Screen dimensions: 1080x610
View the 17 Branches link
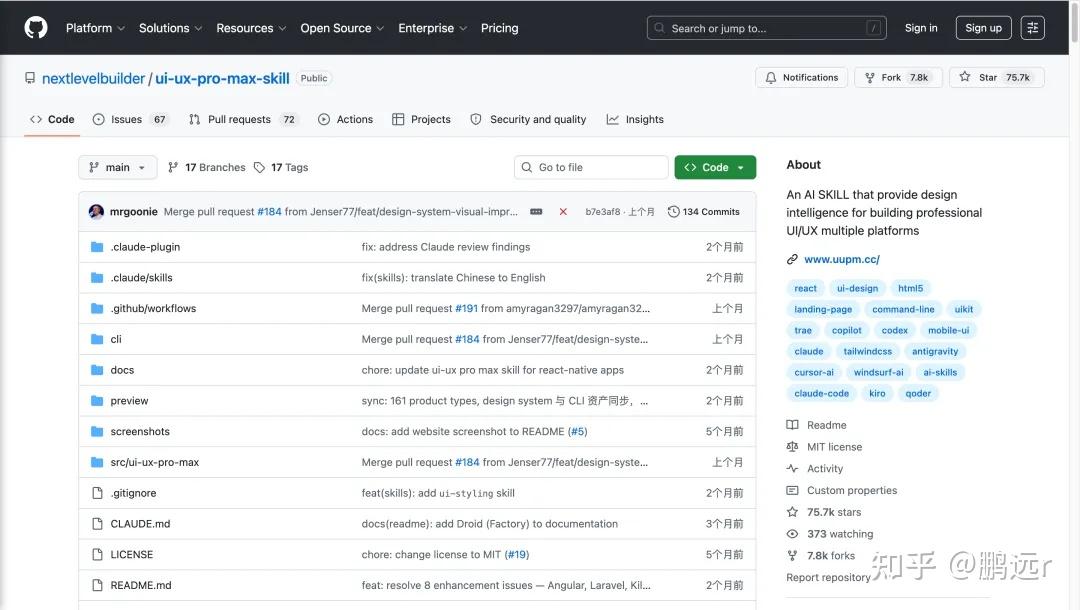tap(207, 167)
